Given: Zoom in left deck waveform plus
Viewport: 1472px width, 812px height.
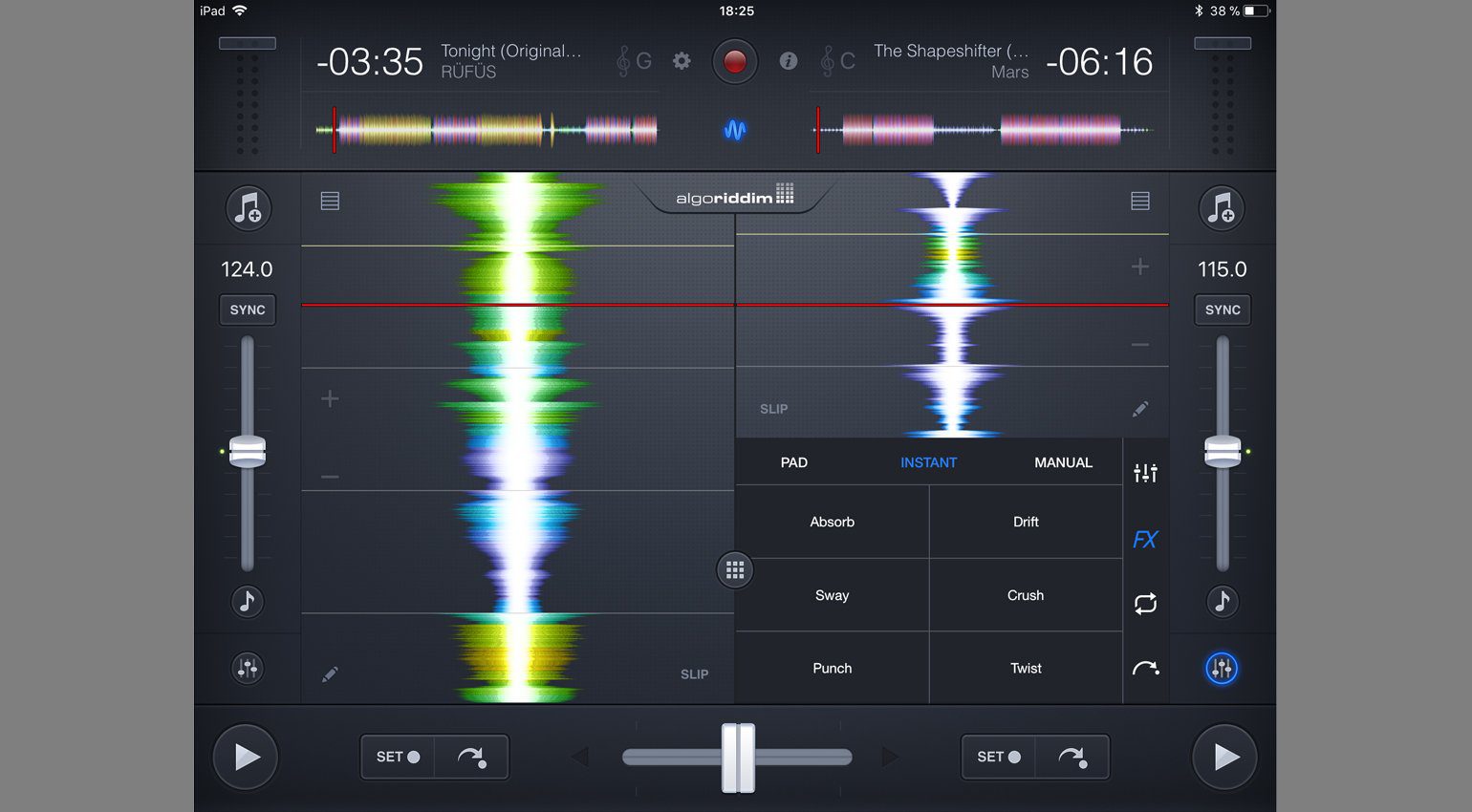Looking at the screenshot, I should point(330,398).
